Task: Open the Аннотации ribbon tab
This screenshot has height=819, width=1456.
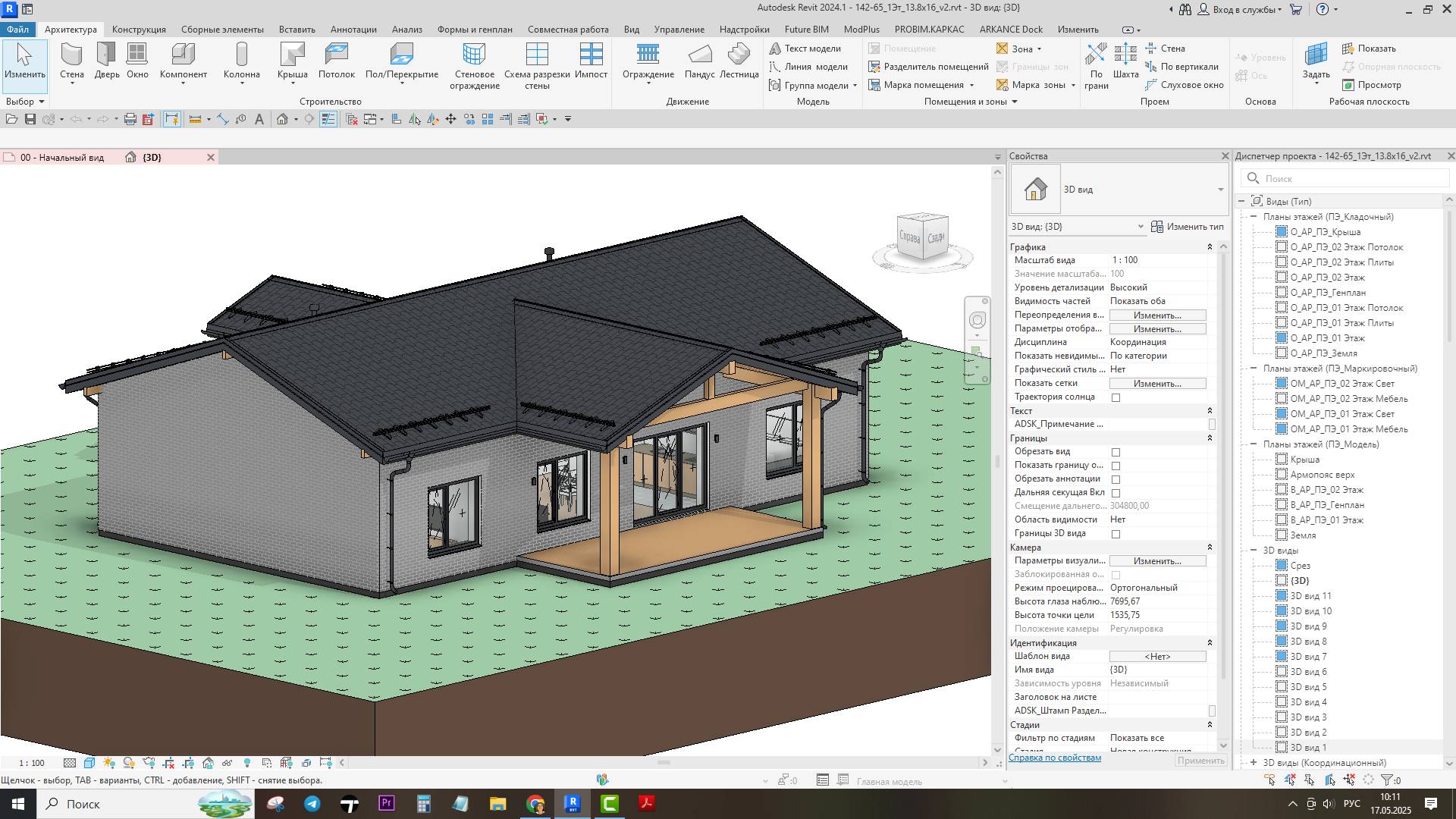Action: (353, 30)
